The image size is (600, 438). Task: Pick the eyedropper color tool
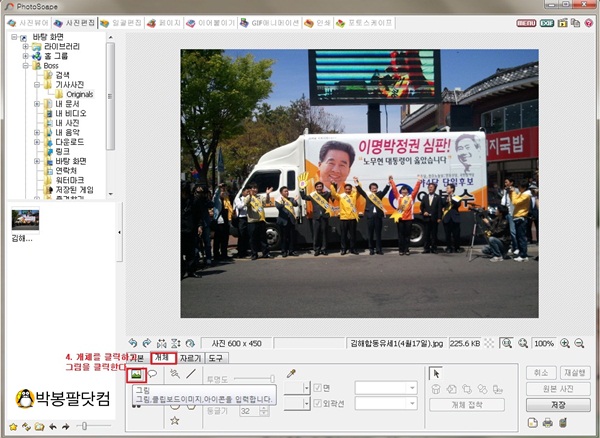tap(291, 373)
